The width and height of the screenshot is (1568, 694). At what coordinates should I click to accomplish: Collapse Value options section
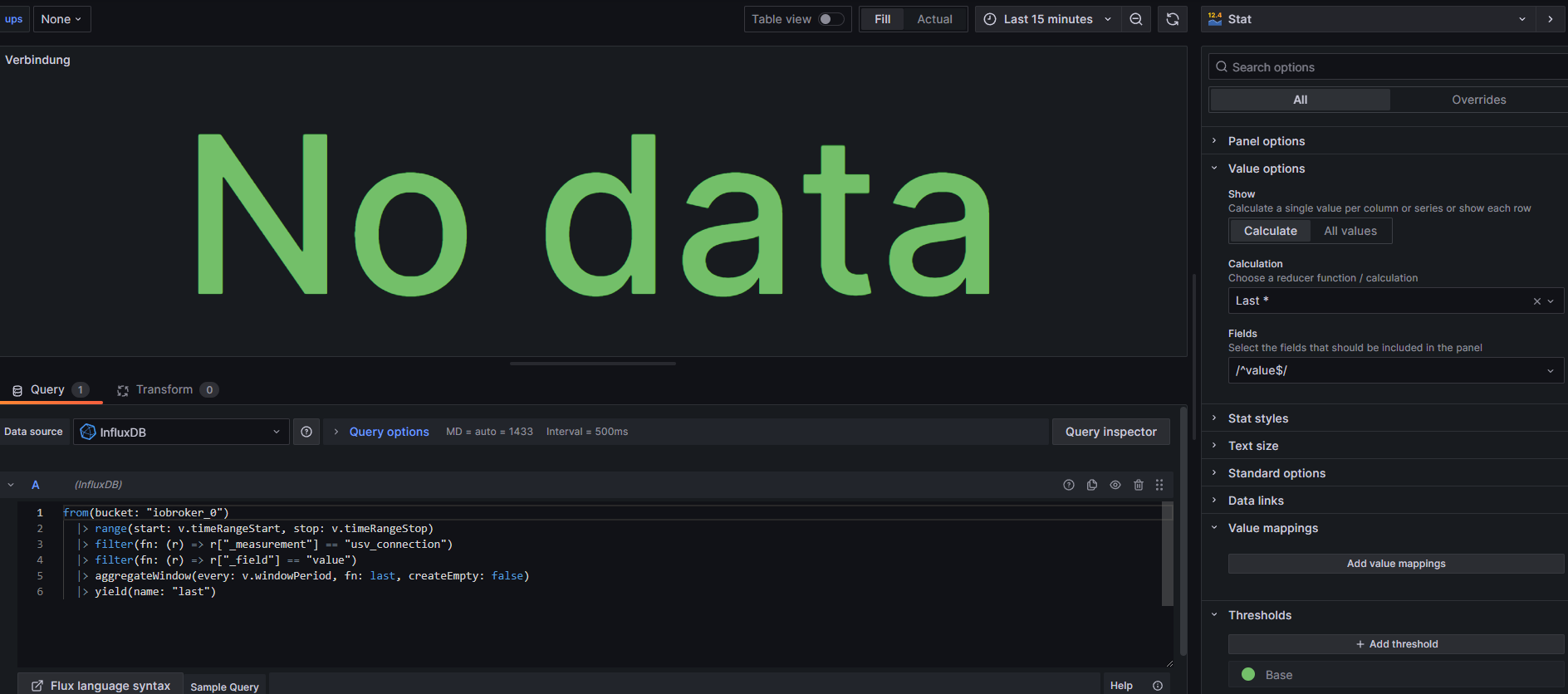point(1266,169)
